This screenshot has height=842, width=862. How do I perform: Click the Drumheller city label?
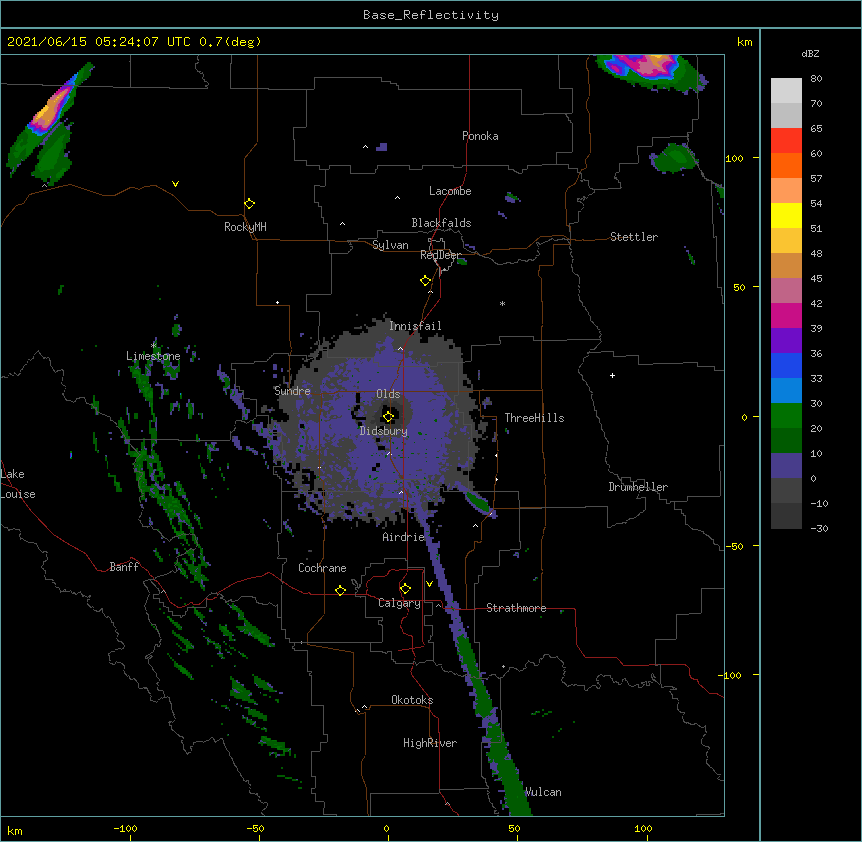[x=638, y=487]
